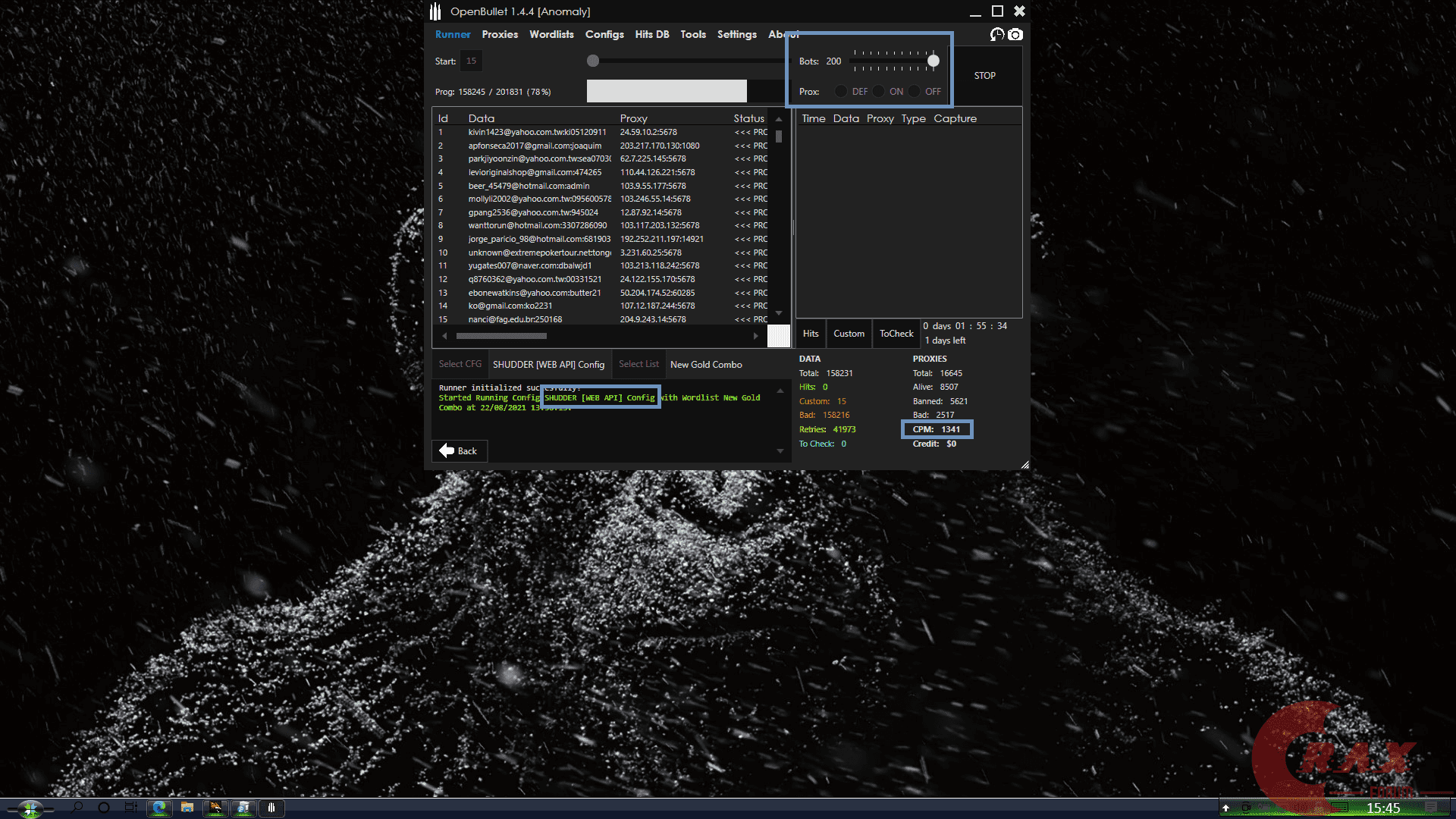Select the DEF proxy radio button
Screen dimensions: 1456x819
click(840, 91)
